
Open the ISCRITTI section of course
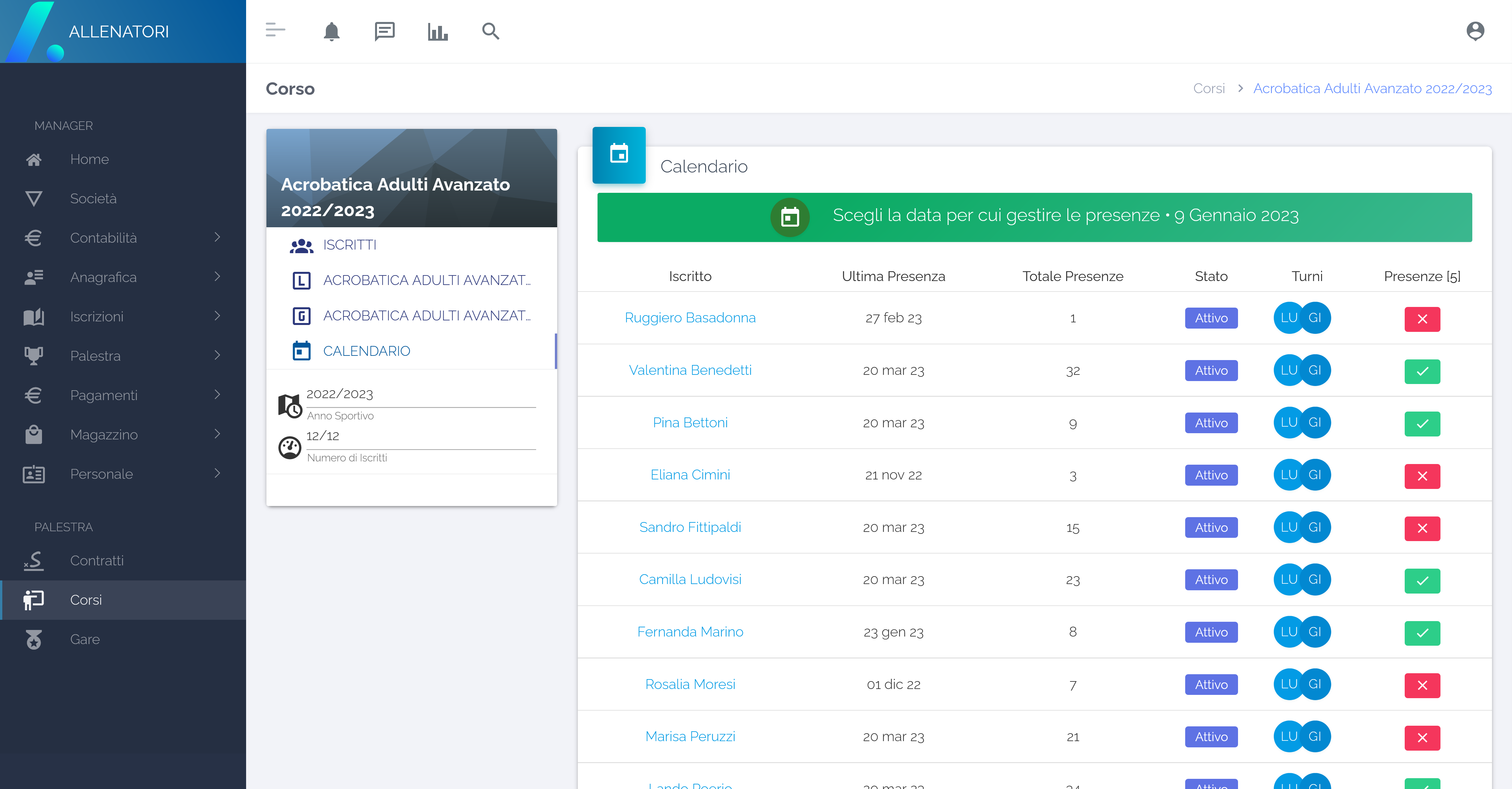[x=349, y=245]
